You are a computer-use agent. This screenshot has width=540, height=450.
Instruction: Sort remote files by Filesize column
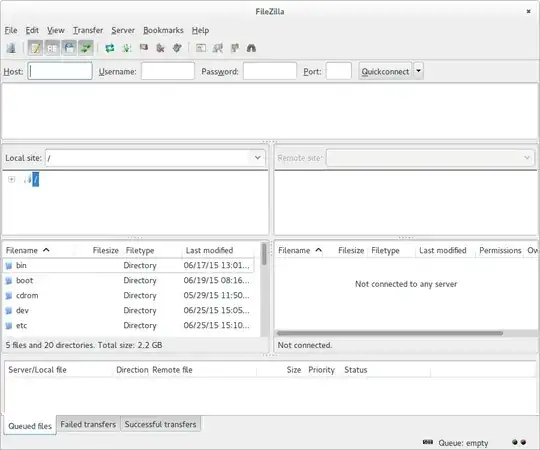click(351, 250)
